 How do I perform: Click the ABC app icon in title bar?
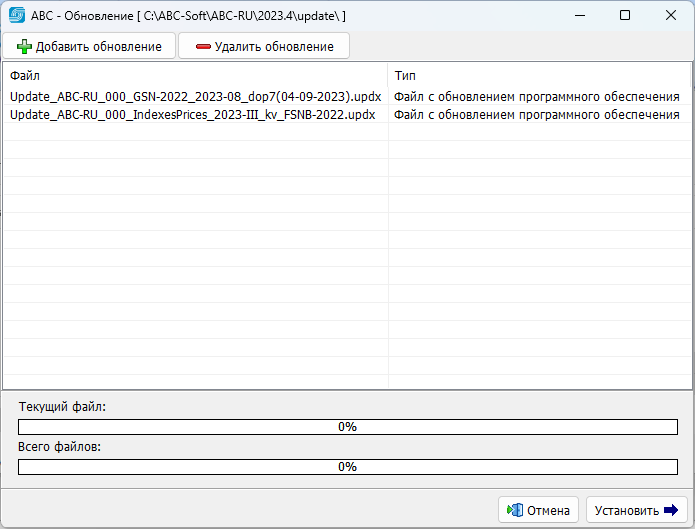point(17,16)
